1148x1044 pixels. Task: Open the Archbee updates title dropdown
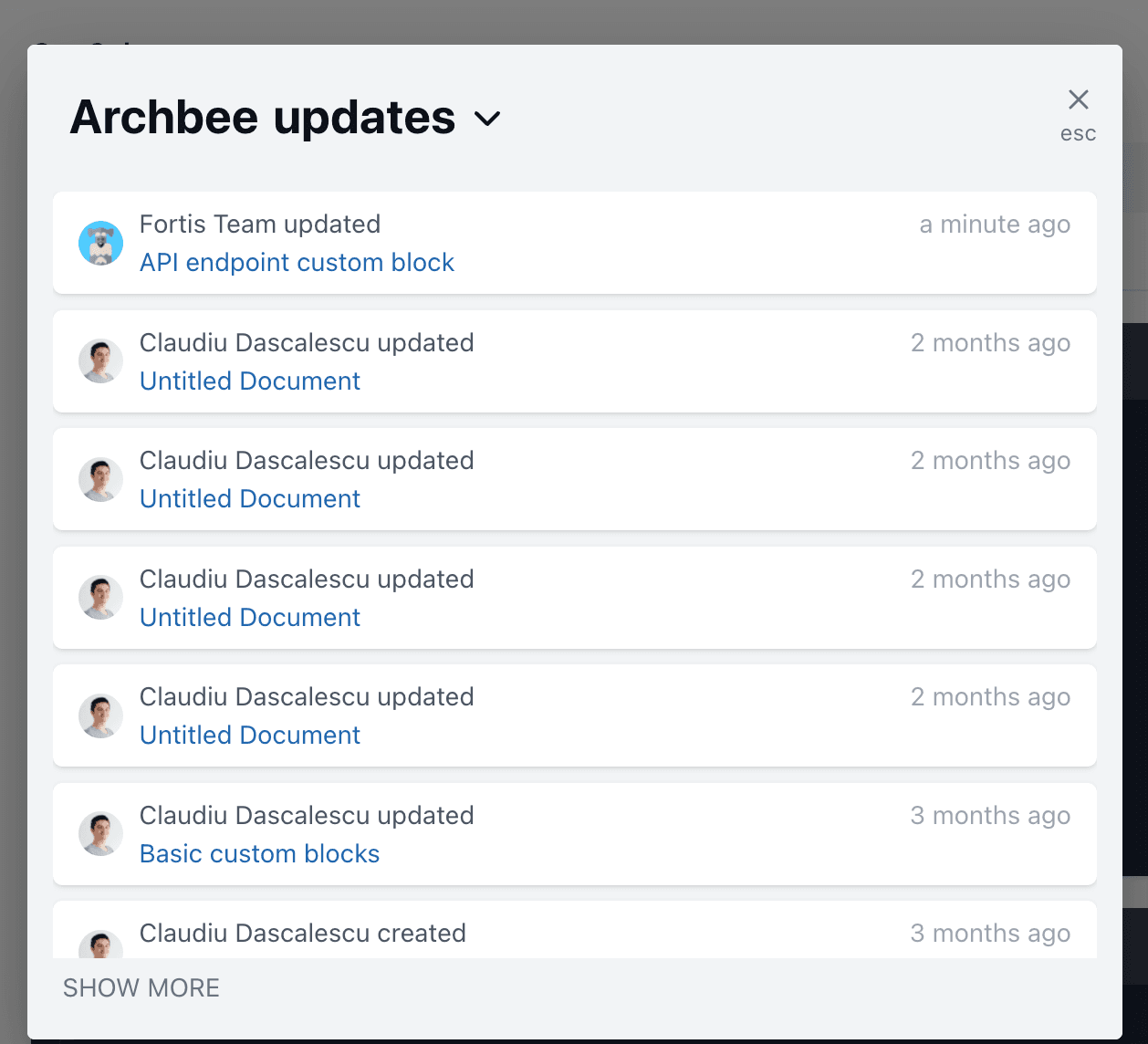263,118
